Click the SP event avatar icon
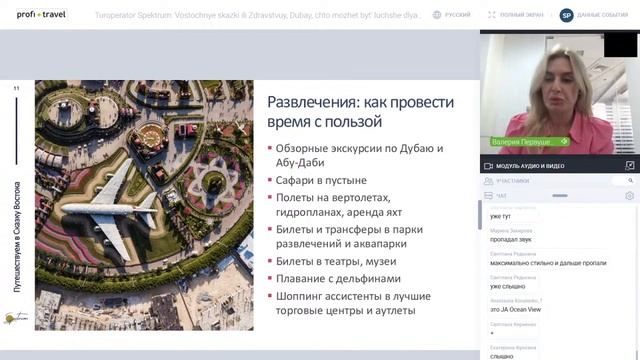 (566, 16)
